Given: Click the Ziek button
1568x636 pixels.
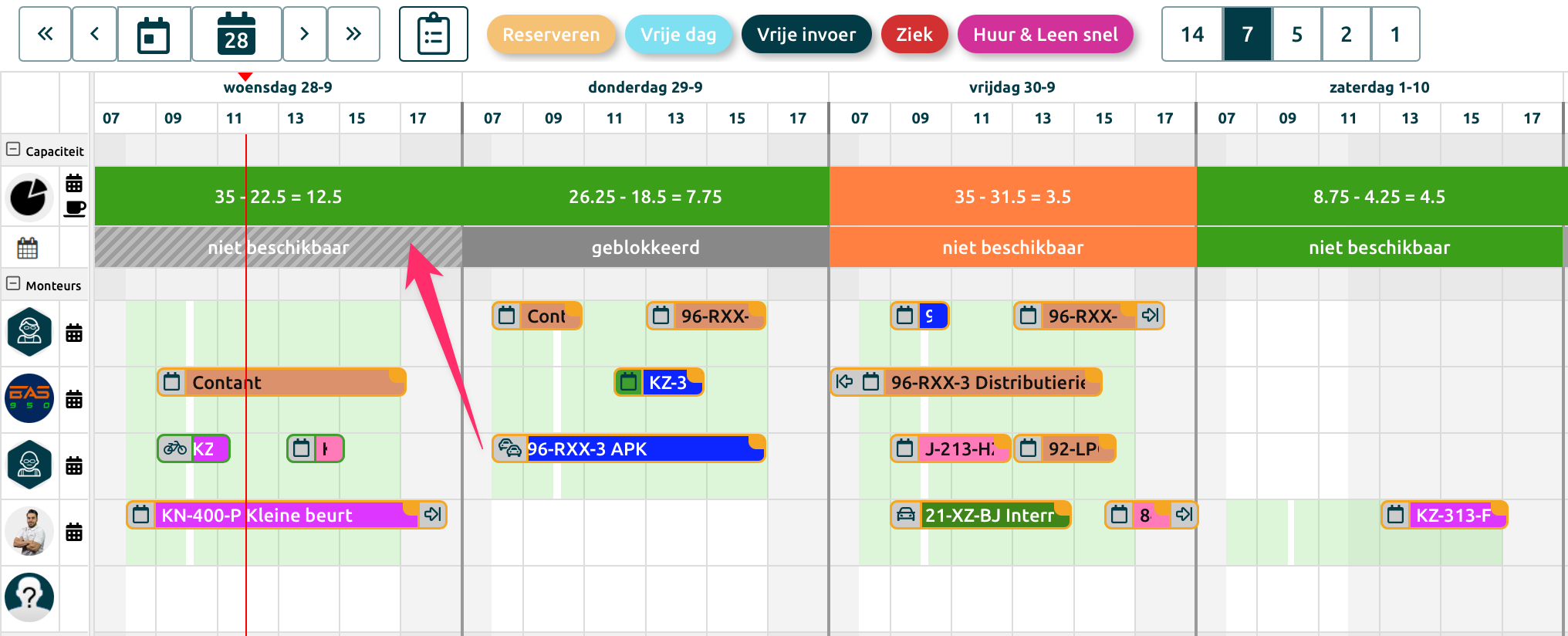Looking at the screenshot, I should [914, 35].
